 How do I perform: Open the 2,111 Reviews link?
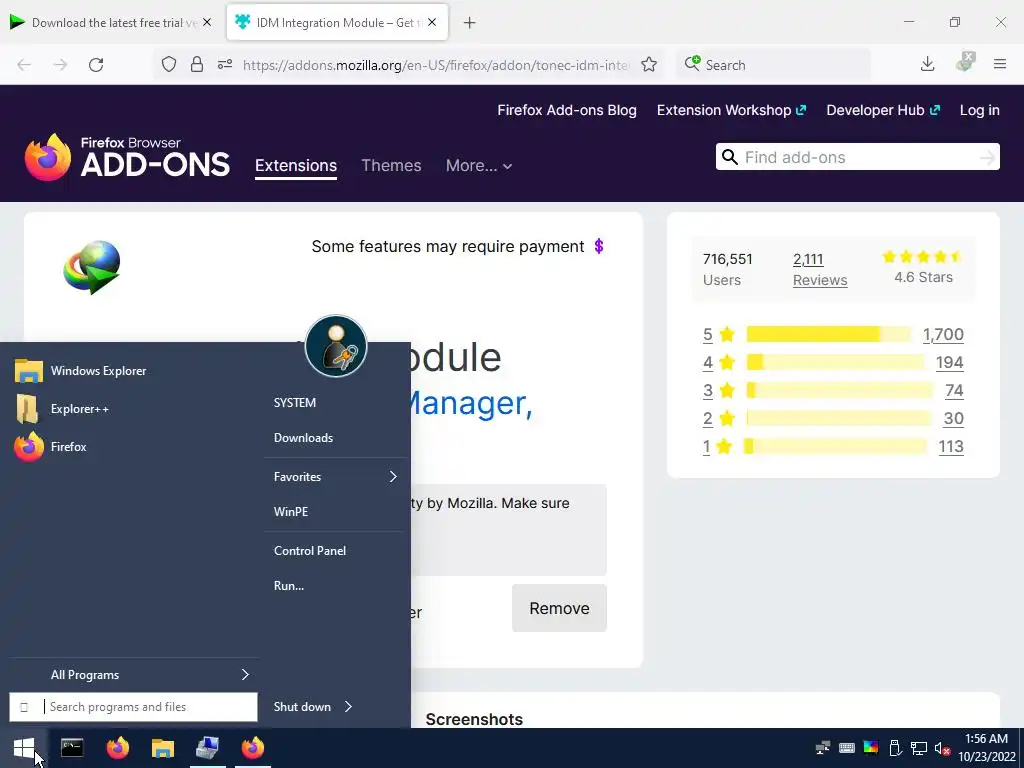pos(820,270)
